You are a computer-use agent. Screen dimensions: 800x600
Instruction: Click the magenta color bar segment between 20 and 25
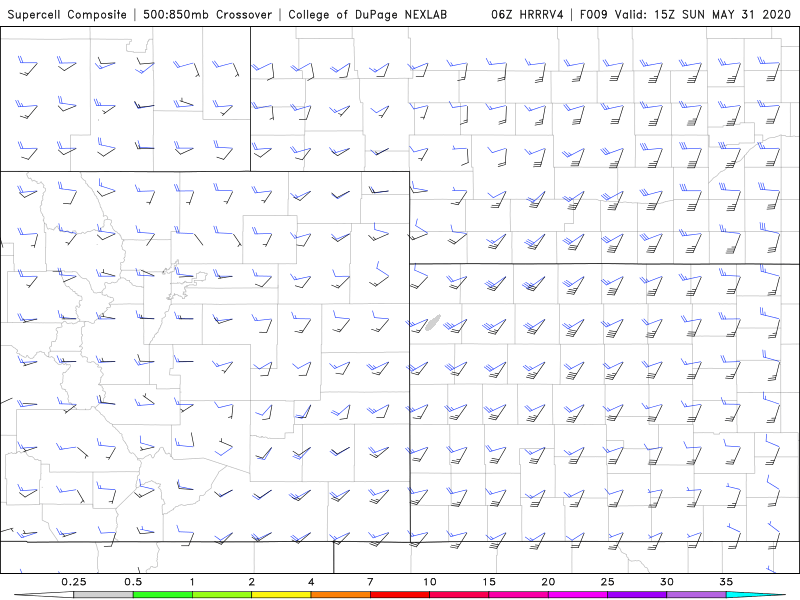click(578, 595)
